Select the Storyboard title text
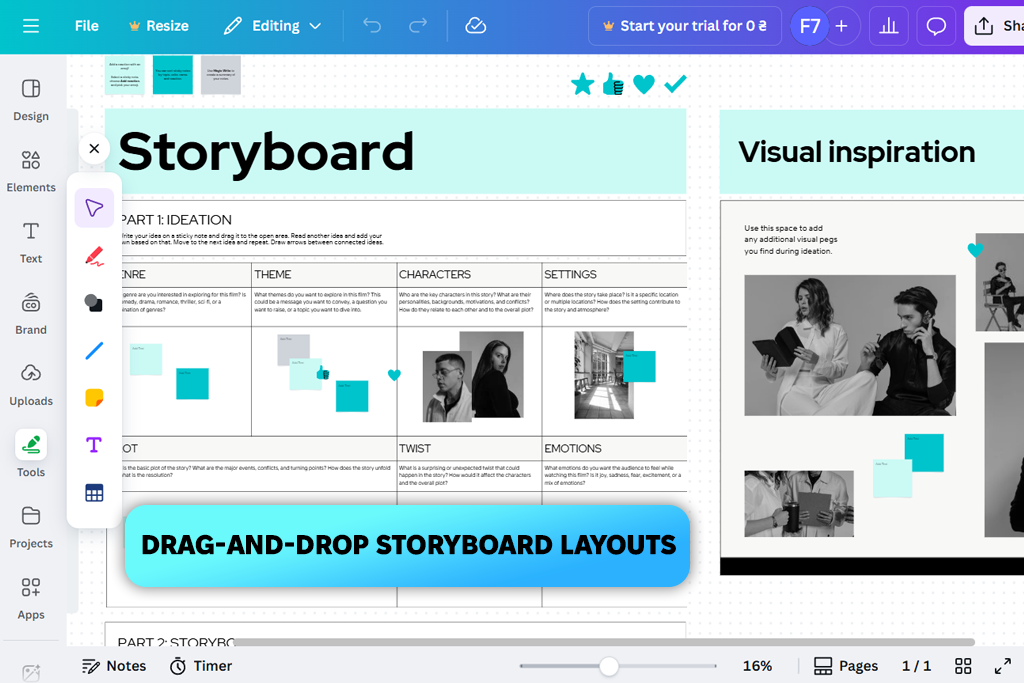The width and height of the screenshot is (1024, 683). (266, 151)
